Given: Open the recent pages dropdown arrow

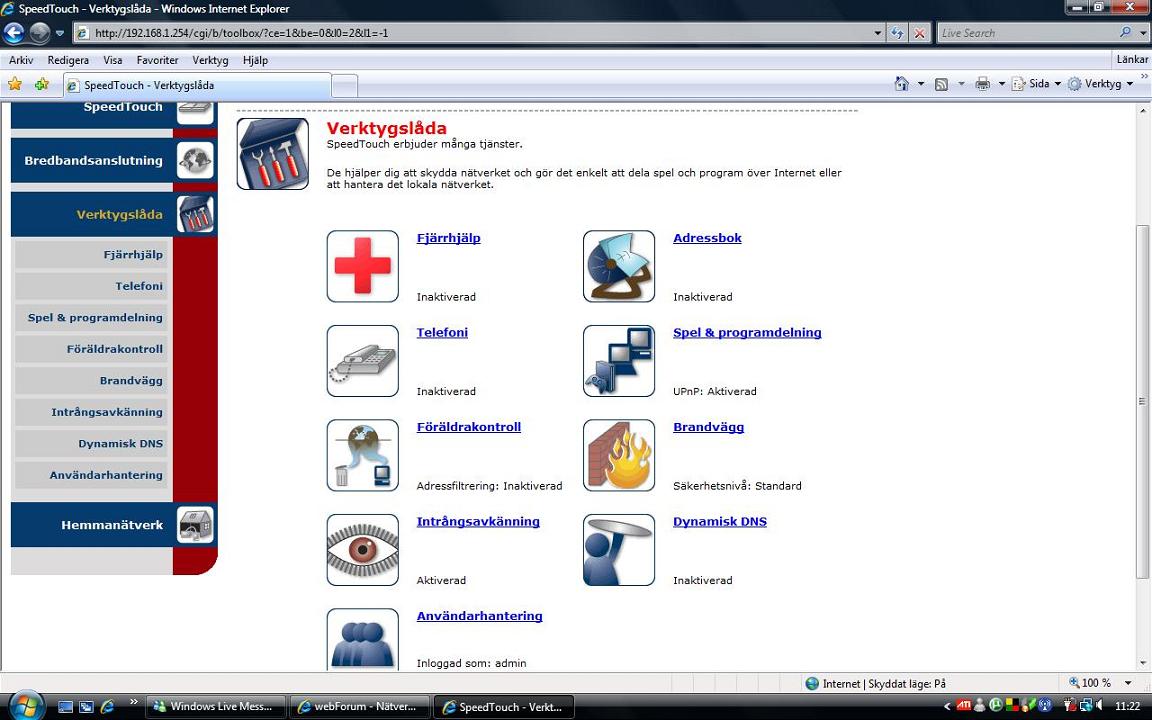Looking at the screenshot, I should click(60, 33).
